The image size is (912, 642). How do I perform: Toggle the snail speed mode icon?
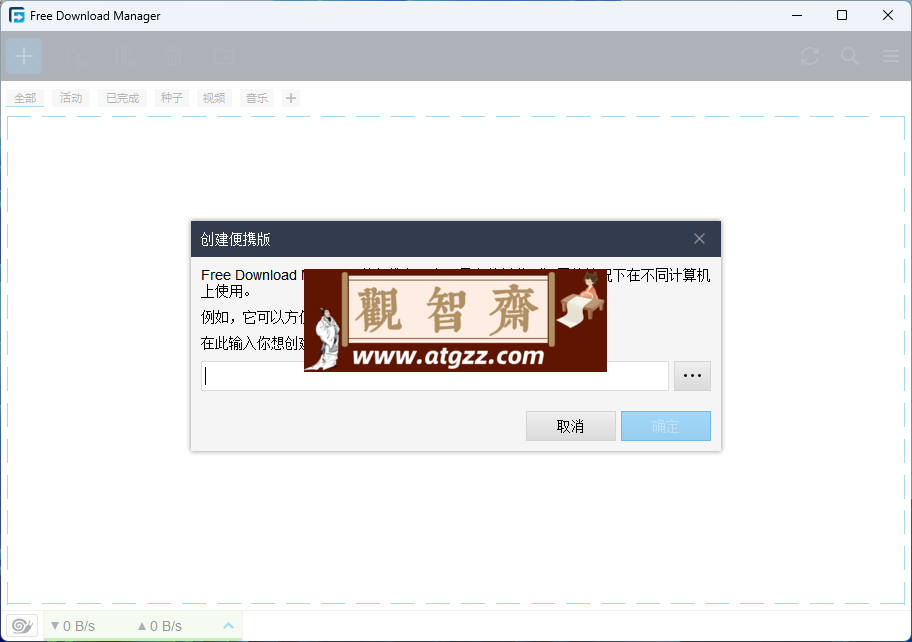[23, 626]
